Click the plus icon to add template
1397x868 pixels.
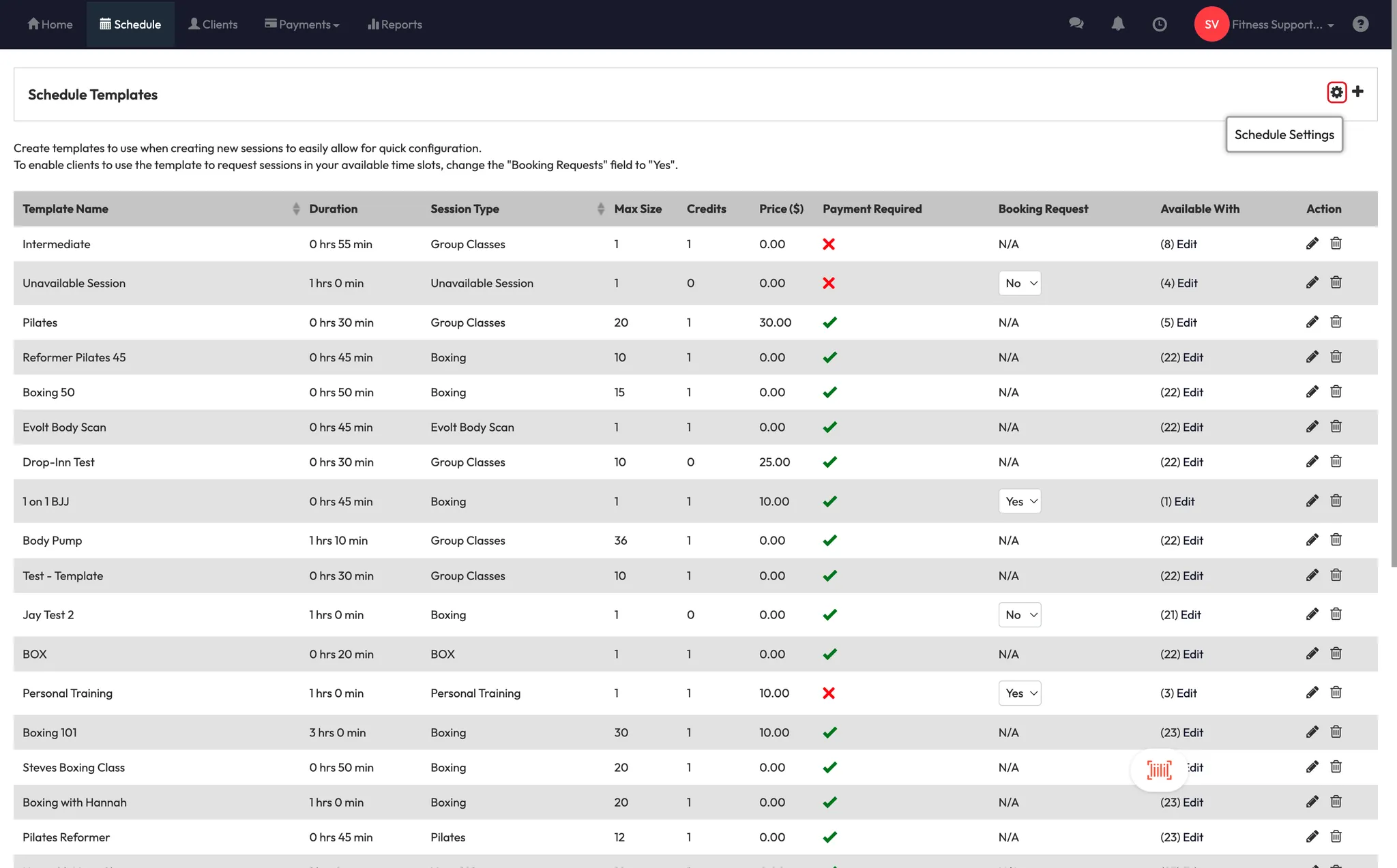tap(1358, 91)
